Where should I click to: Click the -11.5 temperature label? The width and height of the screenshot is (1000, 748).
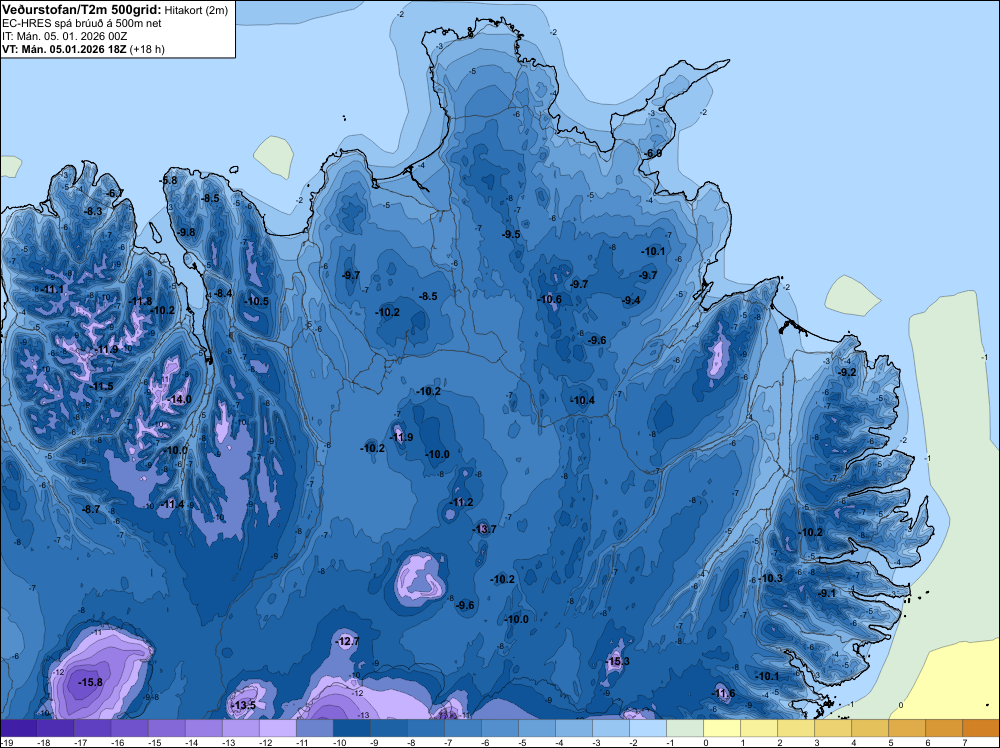point(102,386)
